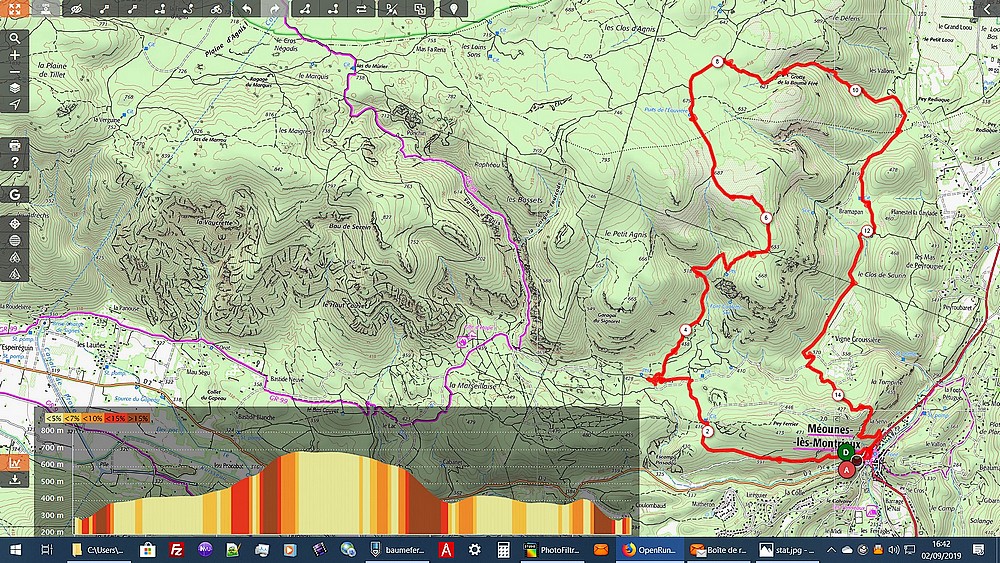
Task: Zoom out with the minus button
Action: click(x=14, y=71)
